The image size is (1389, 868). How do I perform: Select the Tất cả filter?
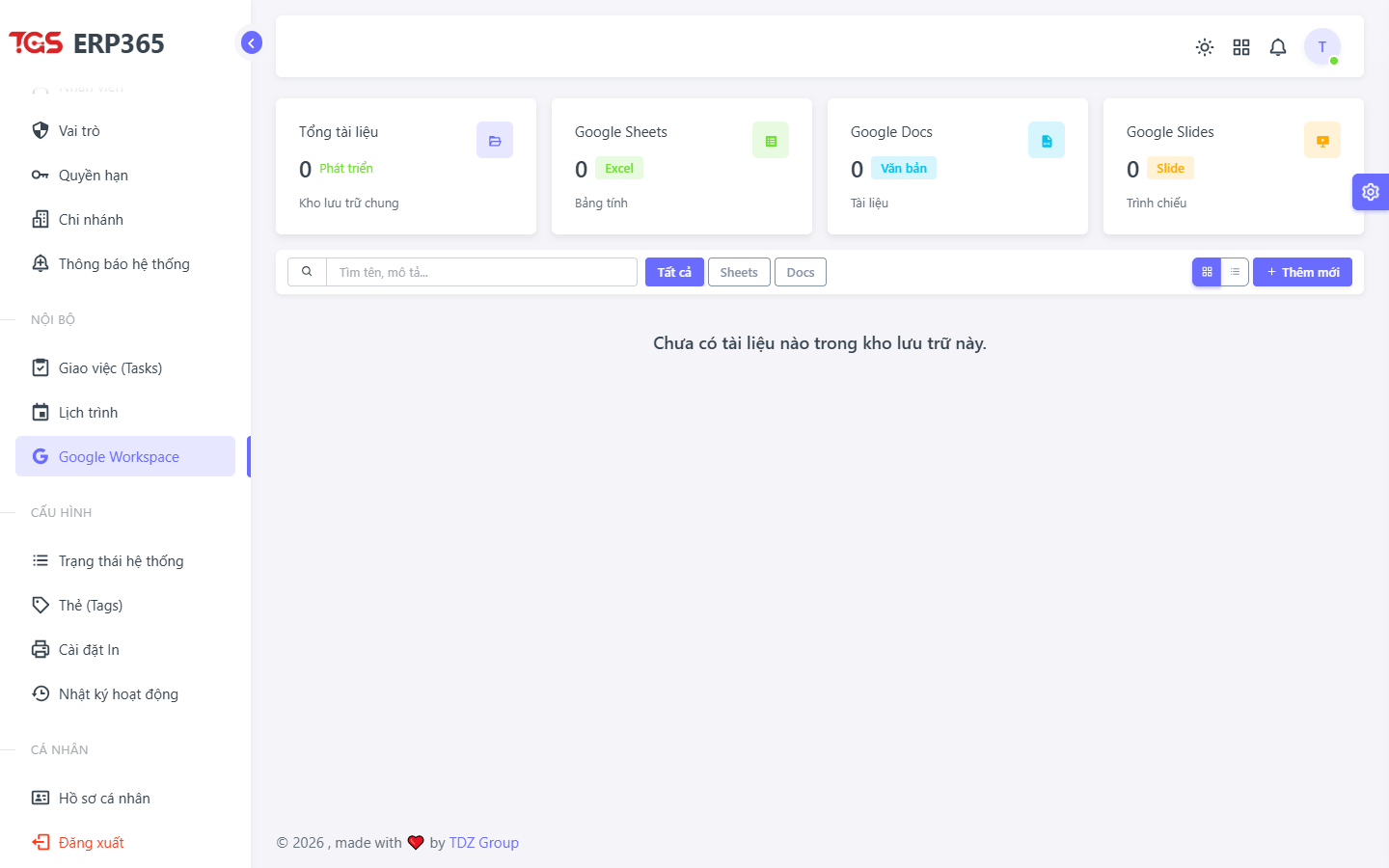pos(674,272)
